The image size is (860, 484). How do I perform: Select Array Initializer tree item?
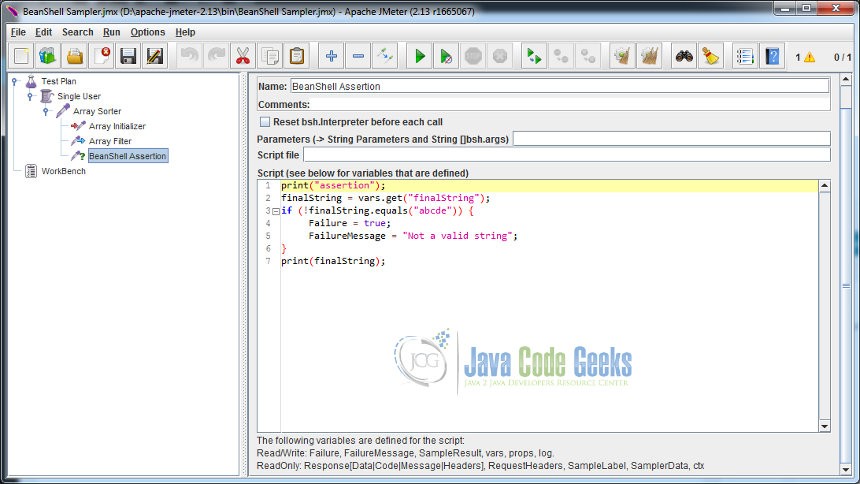117,126
